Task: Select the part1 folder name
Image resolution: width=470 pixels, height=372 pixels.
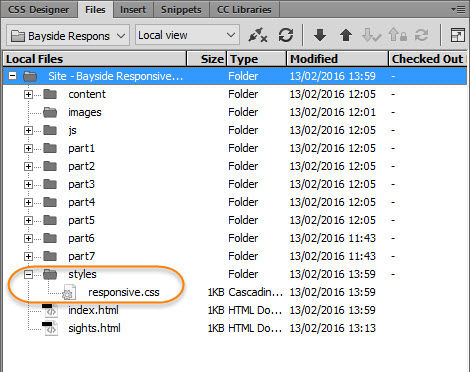Action: (82, 148)
